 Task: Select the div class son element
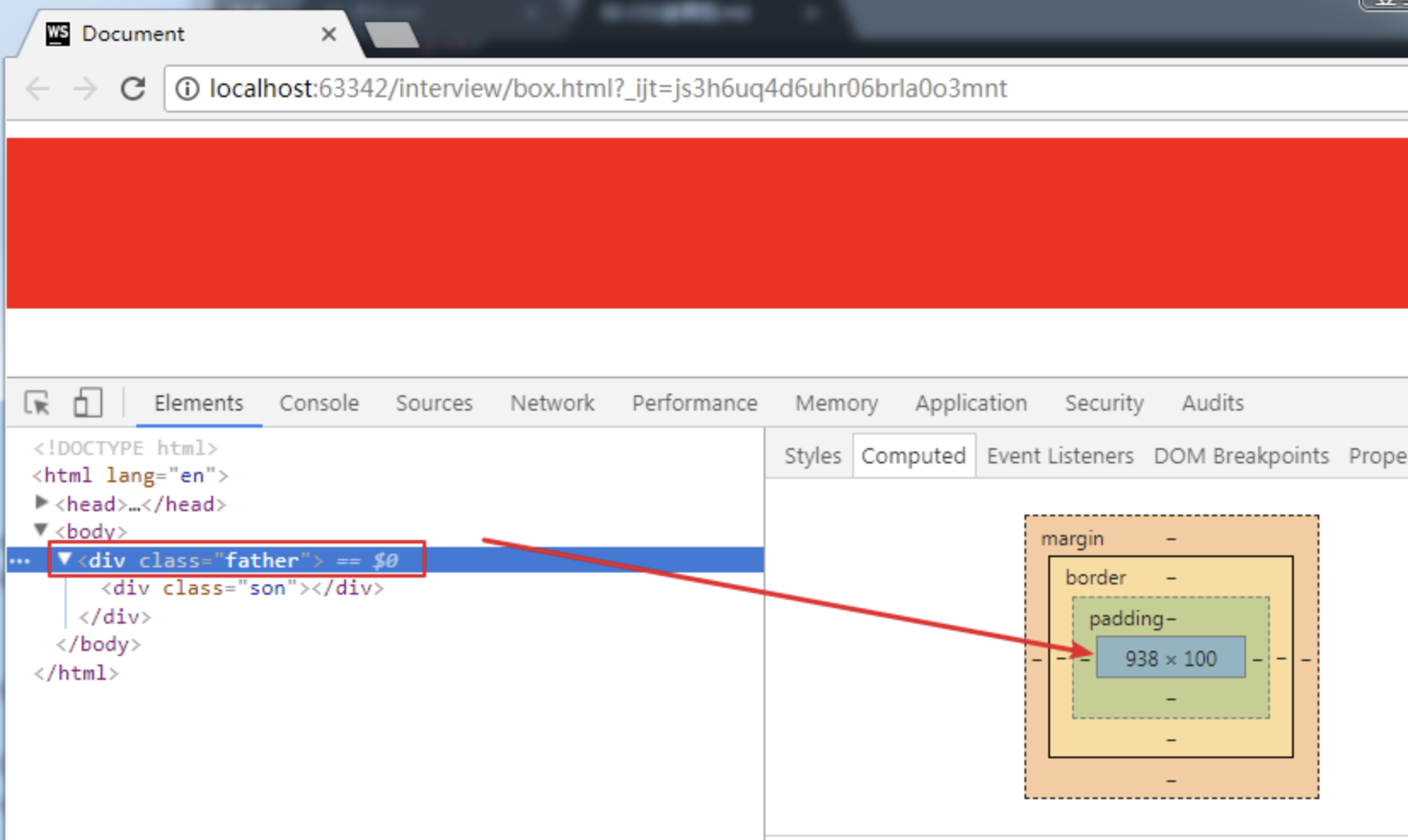[x=242, y=588]
